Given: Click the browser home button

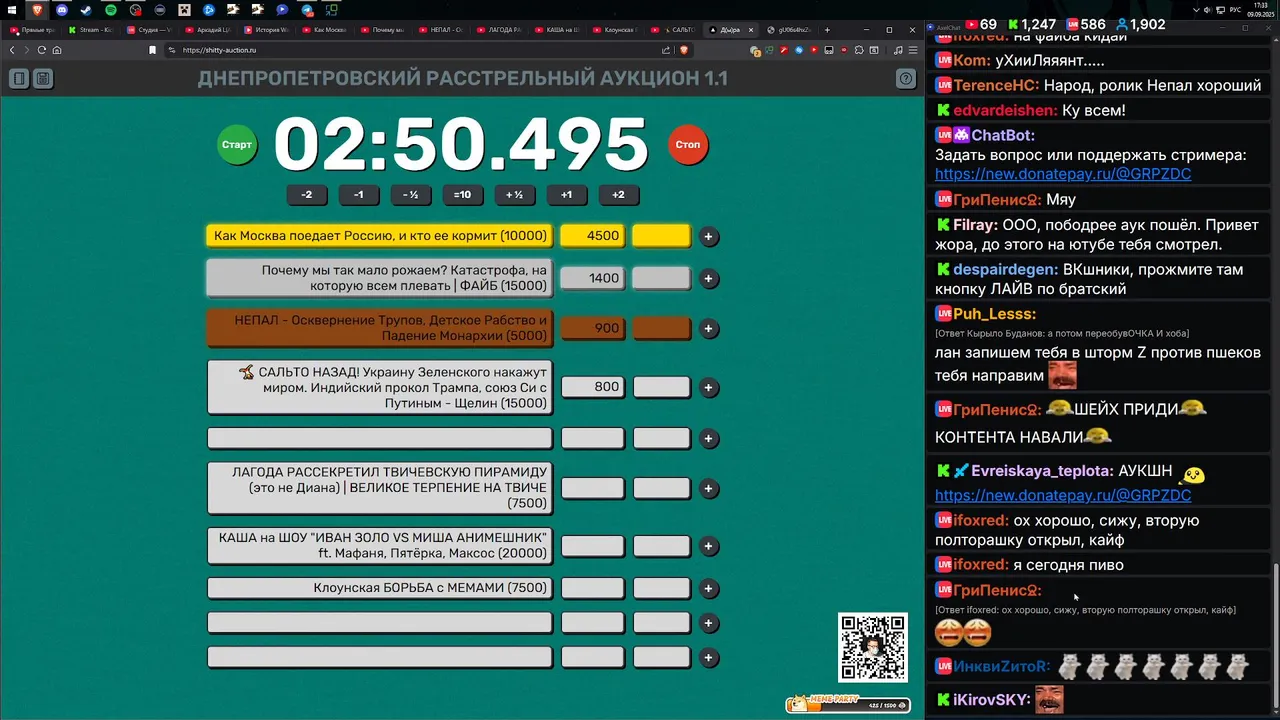Looking at the screenshot, I should point(57,50).
